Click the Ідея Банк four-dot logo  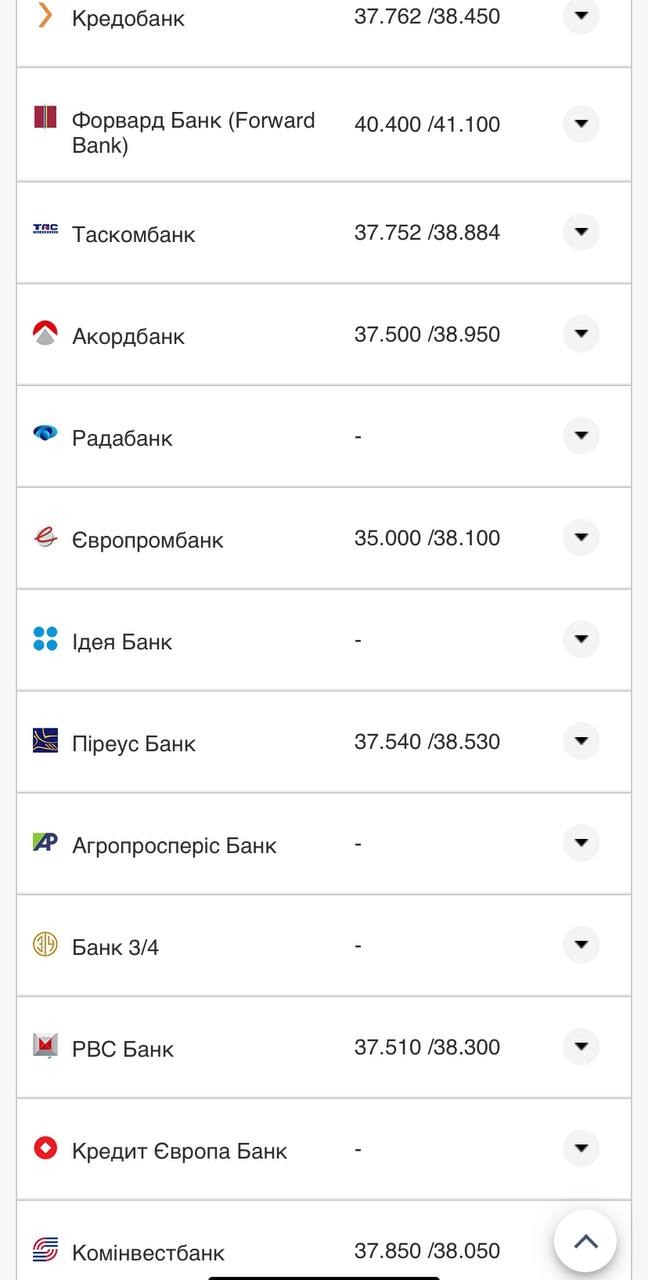(45, 639)
